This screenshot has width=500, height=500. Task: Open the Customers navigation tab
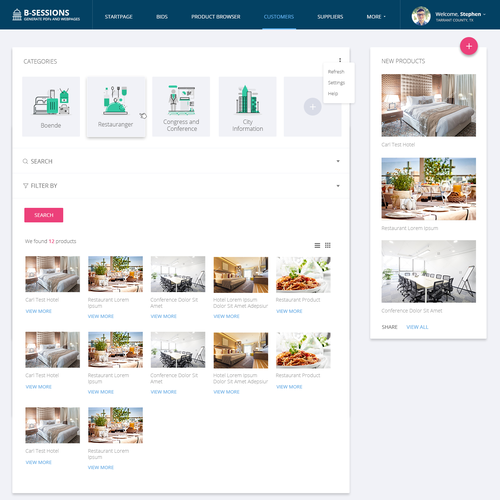(x=279, y=17)
